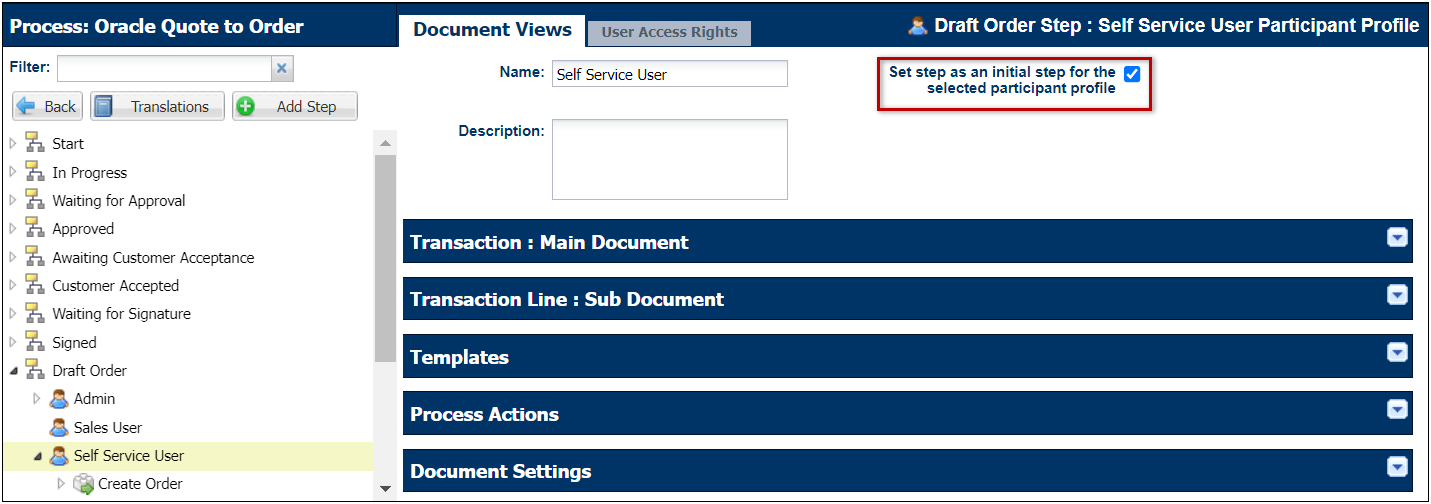The height and width of the screenshot is (504, 1431).
Task: Click the Add Step button
Action: point(294,106)
